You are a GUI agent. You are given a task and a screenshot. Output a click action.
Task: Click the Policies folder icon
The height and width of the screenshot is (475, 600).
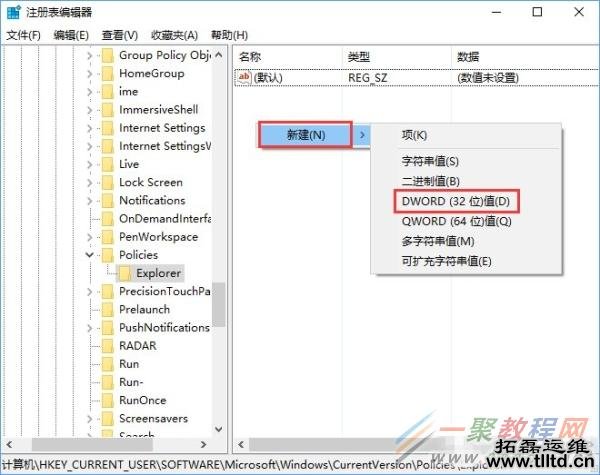tap(108, 255)
